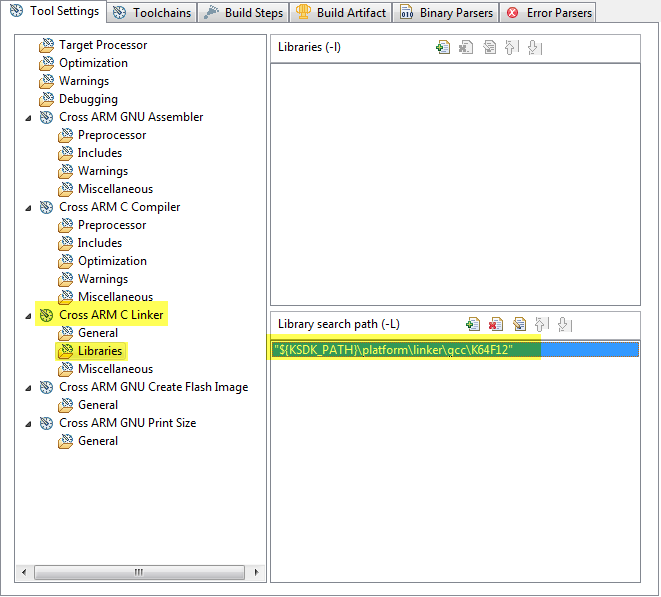Image resolution: width=661 pixels, height=597 pixels.
Task: Move Library search path entry down
Action: pos(564,324)
